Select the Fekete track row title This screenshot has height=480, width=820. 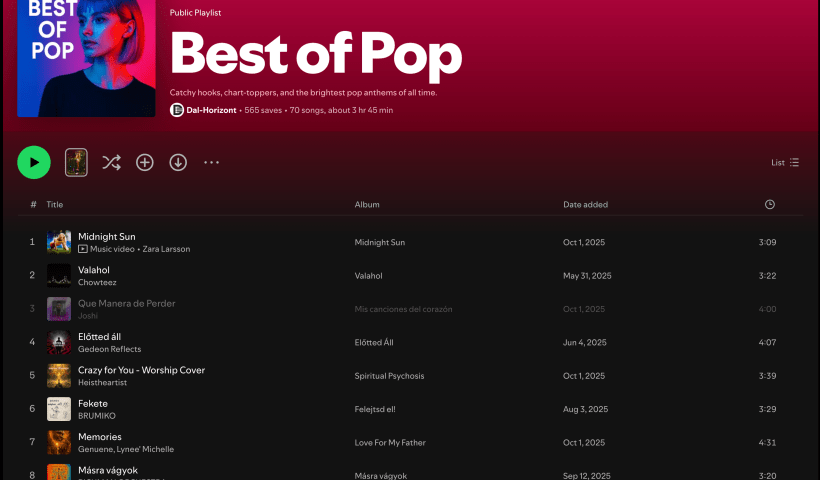click(92, 403)
